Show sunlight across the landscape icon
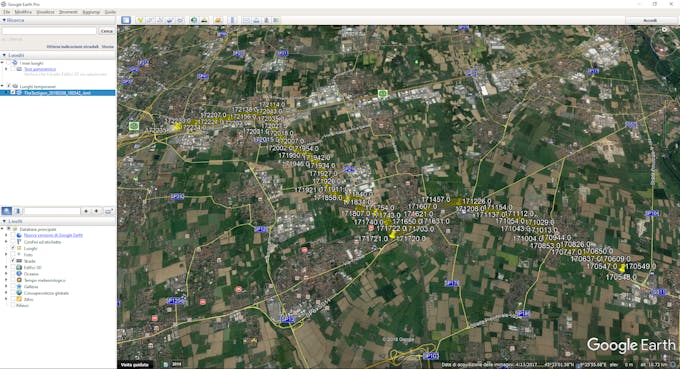Image resolution: width=680 pixels, height=369 pixels. click(204, 20)
